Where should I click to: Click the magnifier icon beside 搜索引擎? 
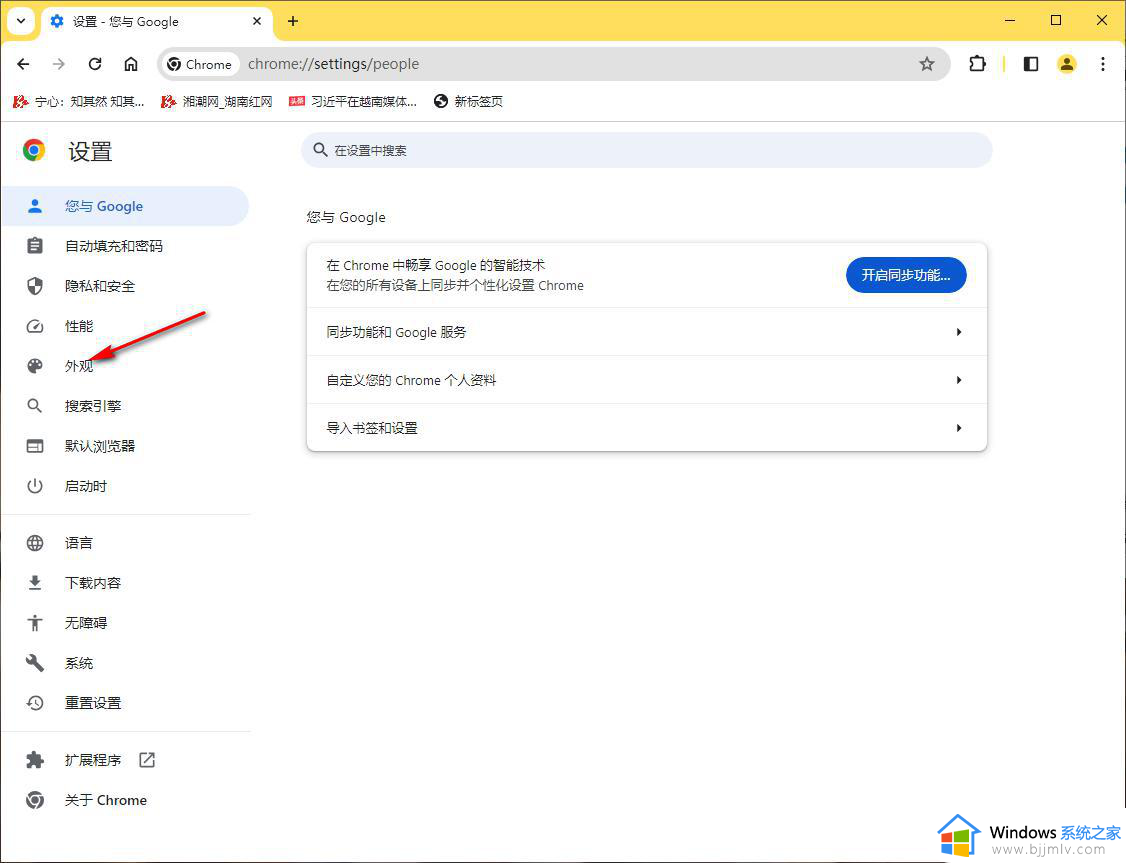[x=34, y=406]
